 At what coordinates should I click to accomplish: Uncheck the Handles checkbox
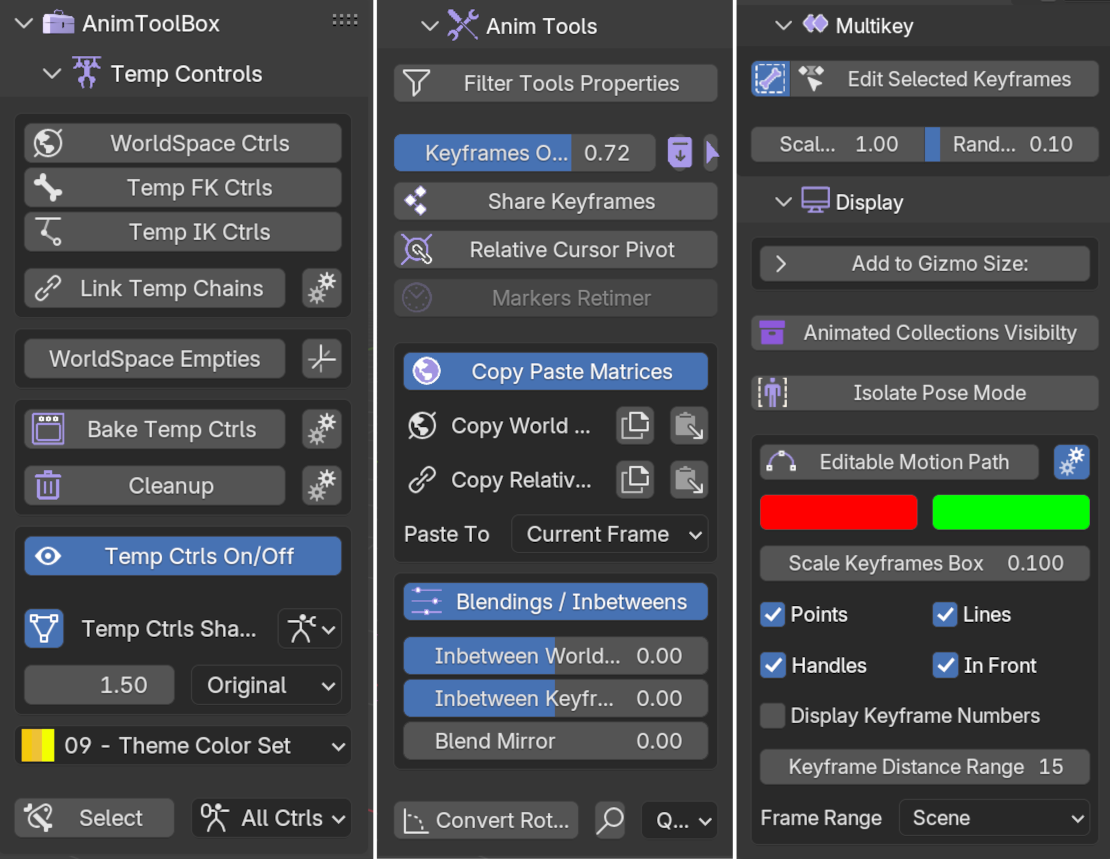tap(773, 665)
